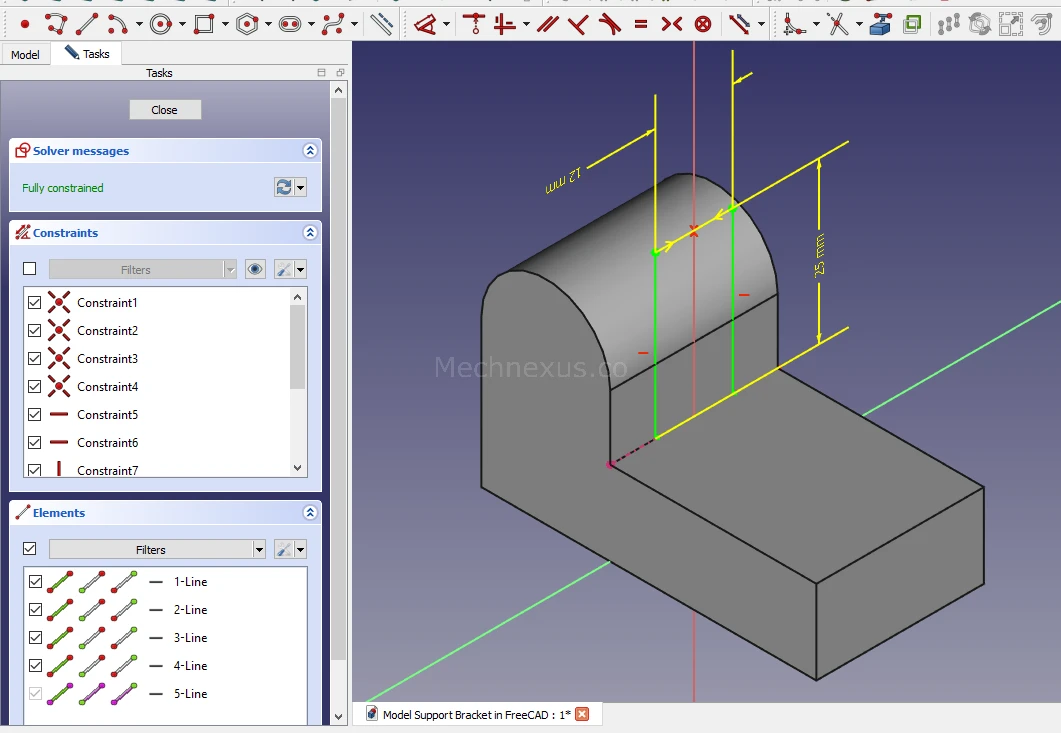
Task: Select the Create Polyline tool
Action: tap(55, 23)
